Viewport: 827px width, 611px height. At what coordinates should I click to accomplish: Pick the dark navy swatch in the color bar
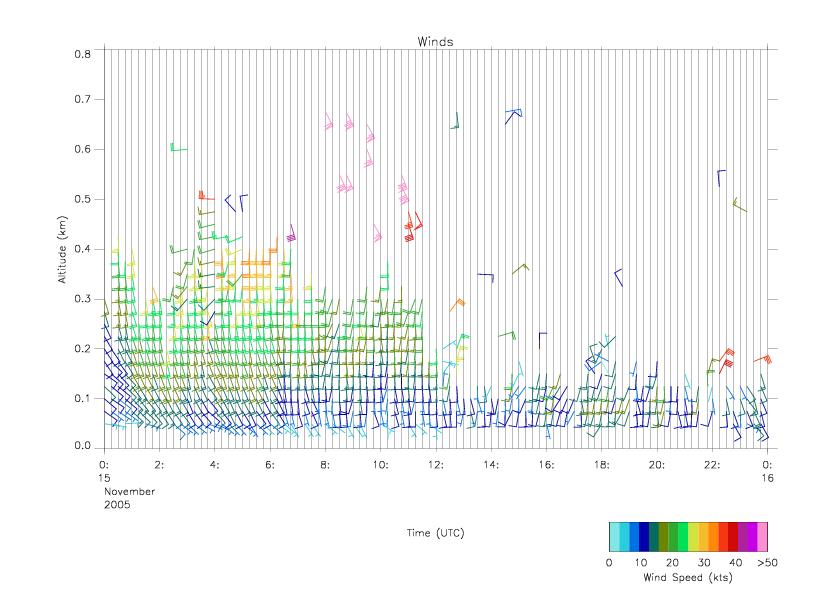pos(644,537)
